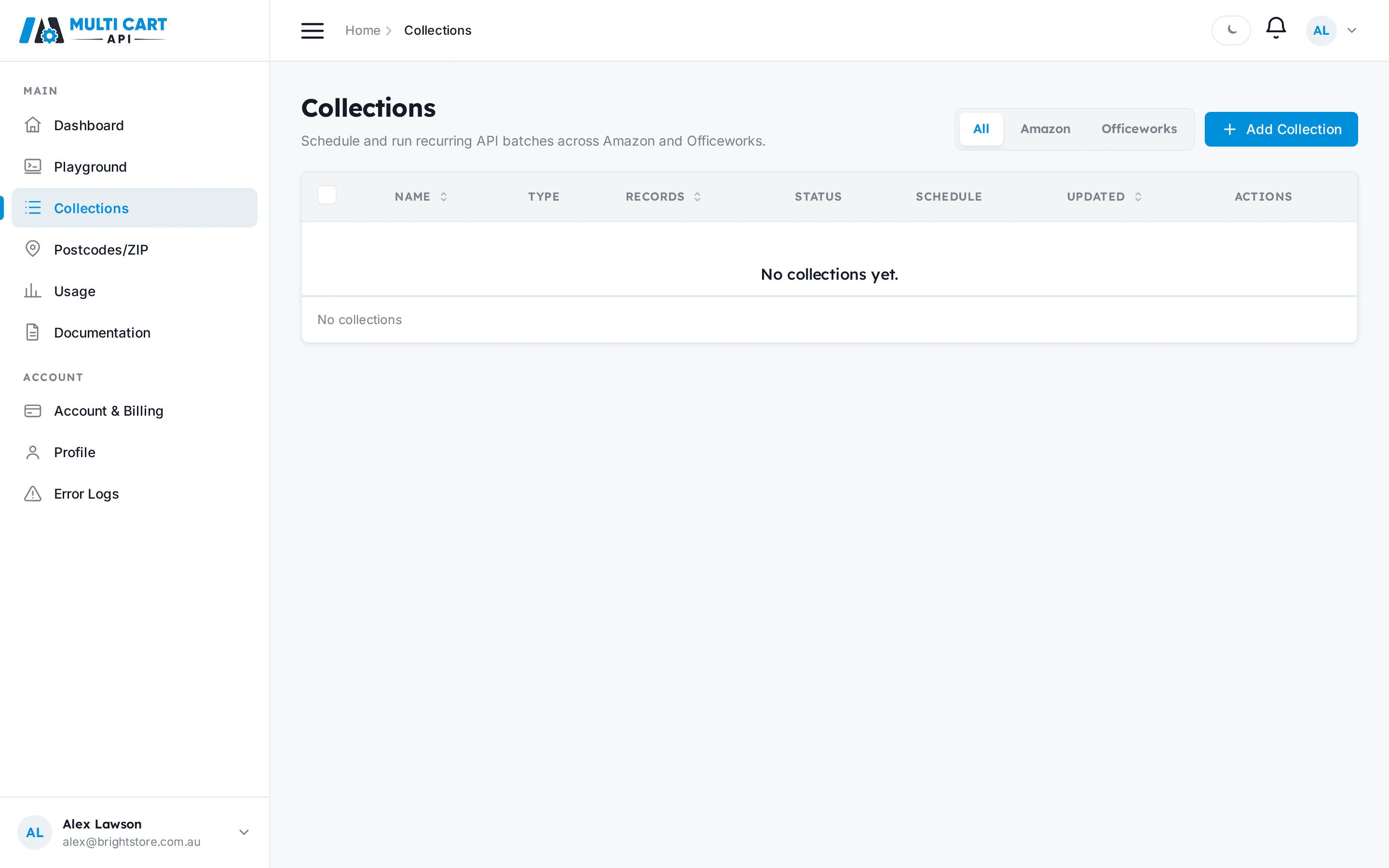Click the Dashboard home icon
The width and height of the screenshot is (1389, 868).
(33, 125)
